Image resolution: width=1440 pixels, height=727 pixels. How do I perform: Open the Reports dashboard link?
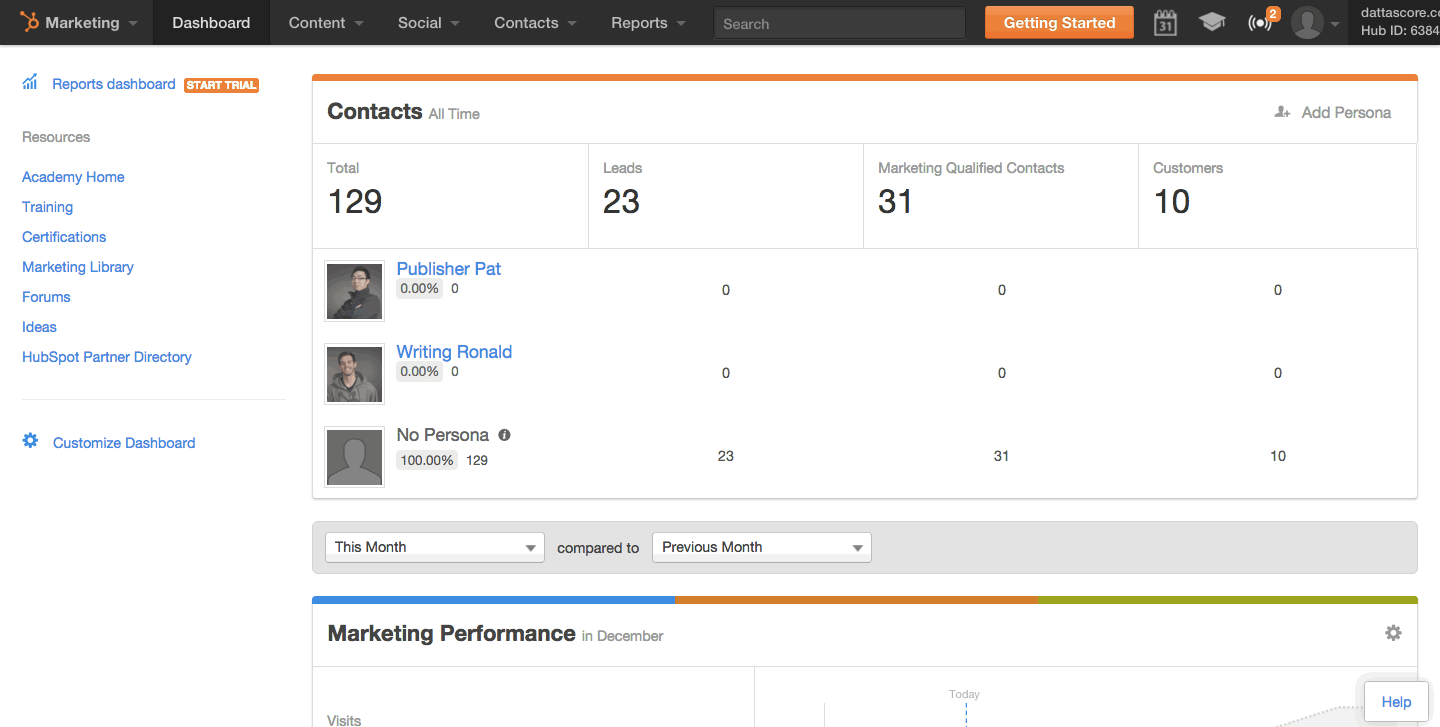point(114,84)
